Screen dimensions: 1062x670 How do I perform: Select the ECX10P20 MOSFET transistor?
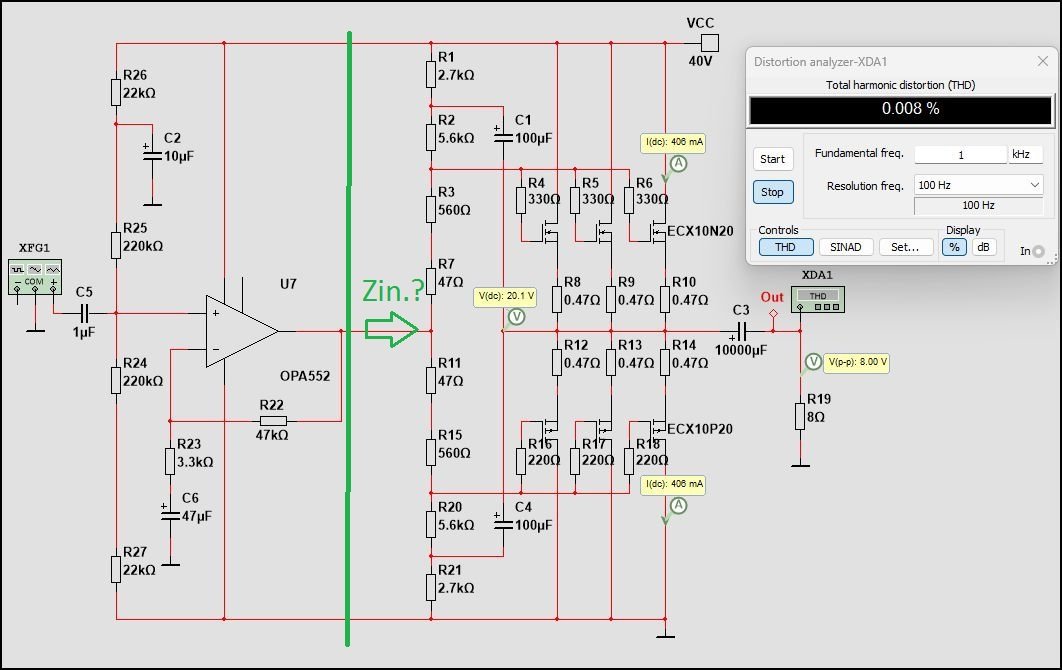click(x=658, y=428)
